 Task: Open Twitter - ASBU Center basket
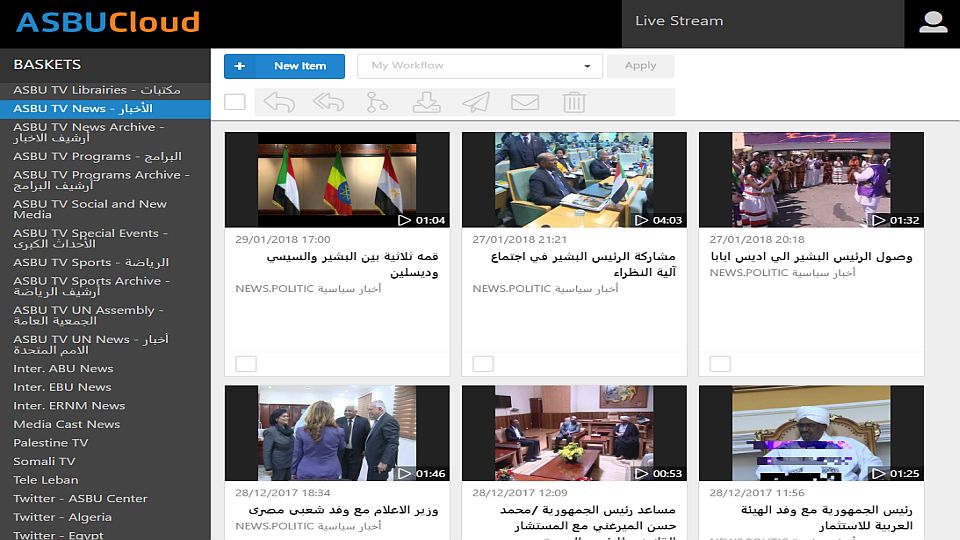[105, 498]
